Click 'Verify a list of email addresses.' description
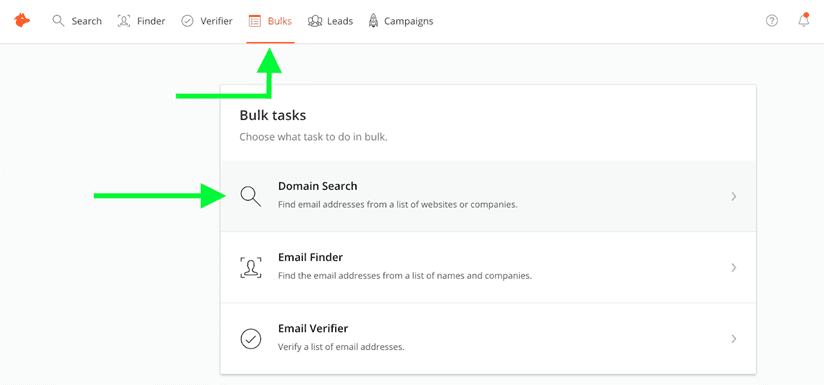 coord(341,347)
